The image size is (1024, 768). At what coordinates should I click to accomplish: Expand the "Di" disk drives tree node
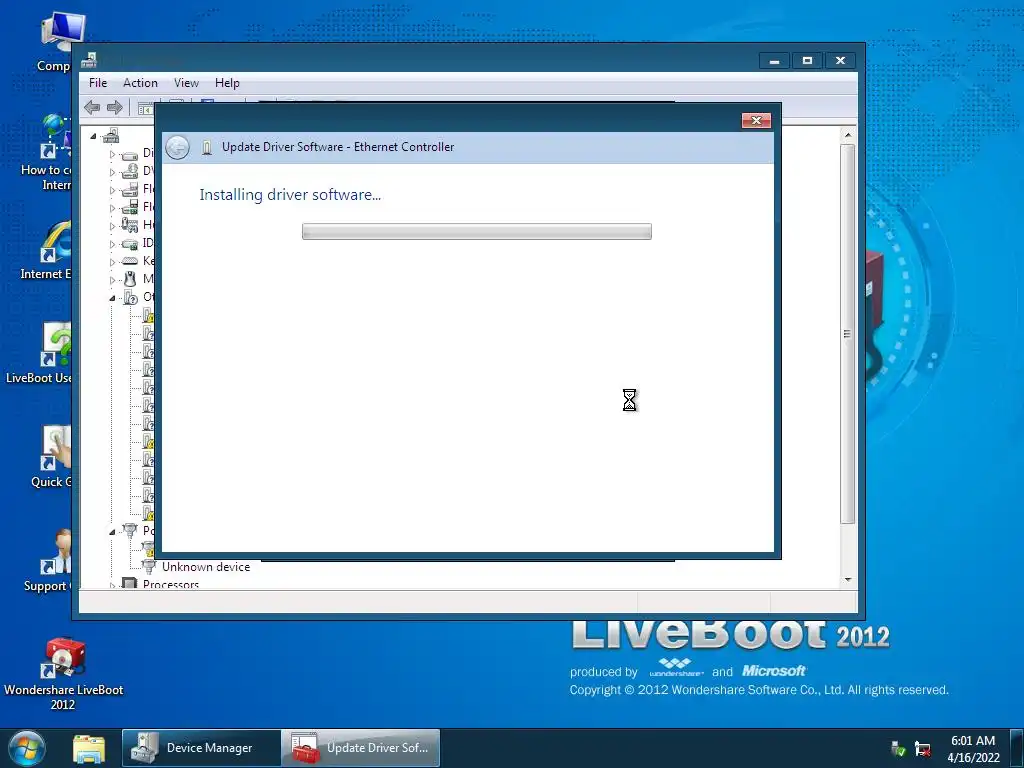(112, 154)
